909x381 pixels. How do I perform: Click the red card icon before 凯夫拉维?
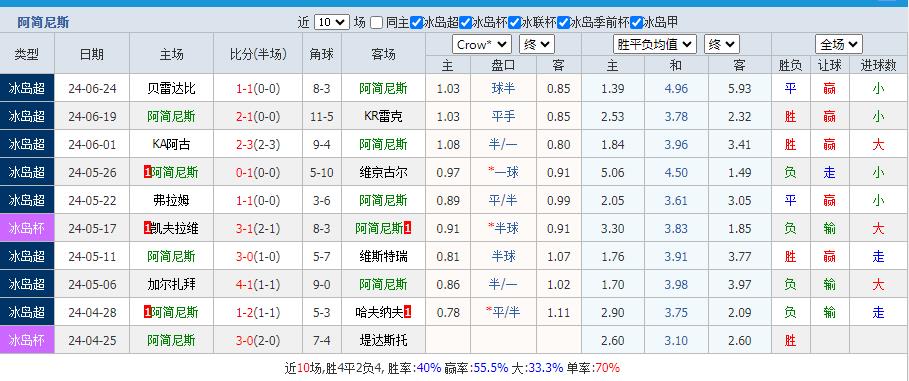pos(147,228)
